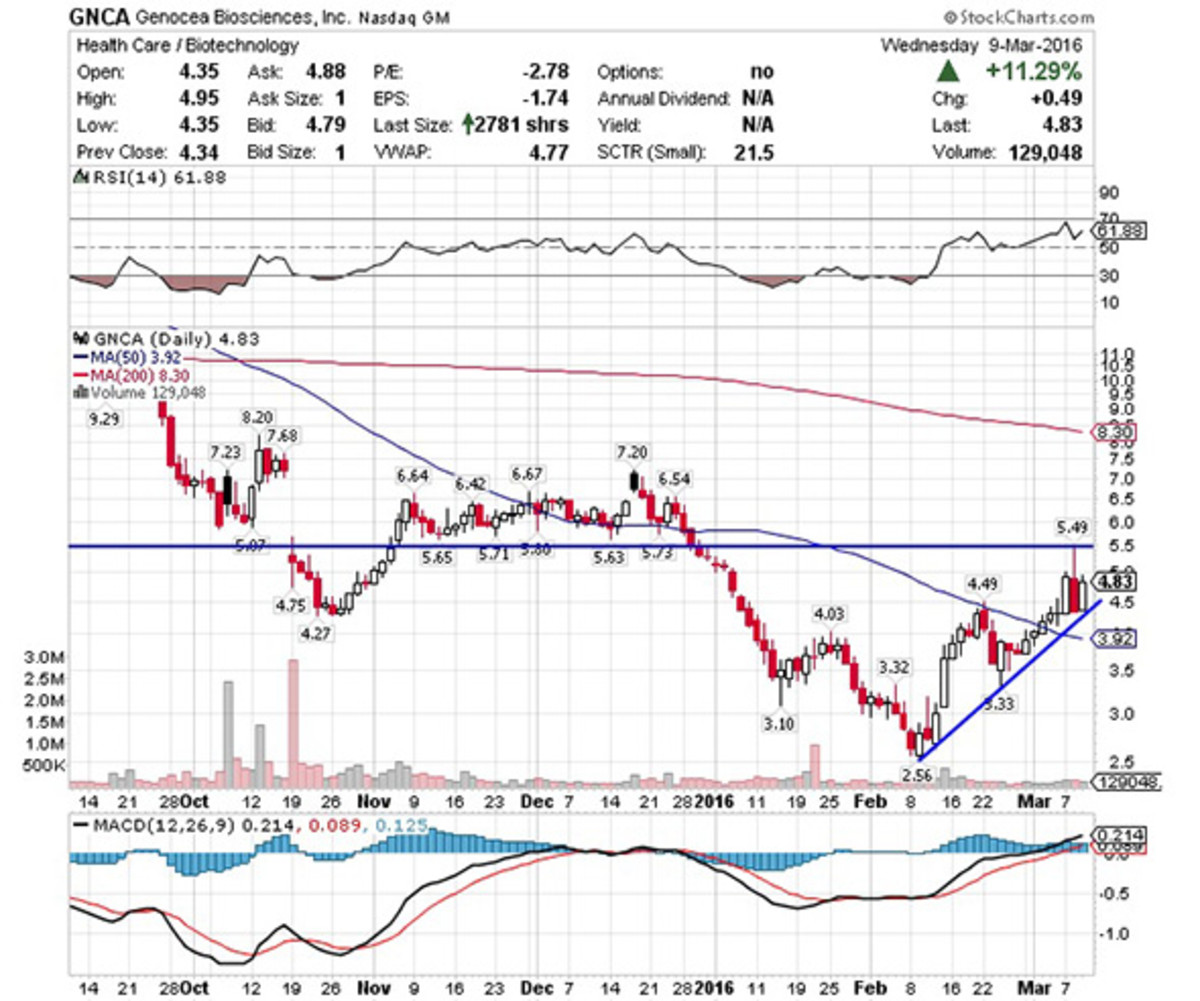
Task: Click the boxed 3.92 MA(50) value at right
Action: (1116, 638)
